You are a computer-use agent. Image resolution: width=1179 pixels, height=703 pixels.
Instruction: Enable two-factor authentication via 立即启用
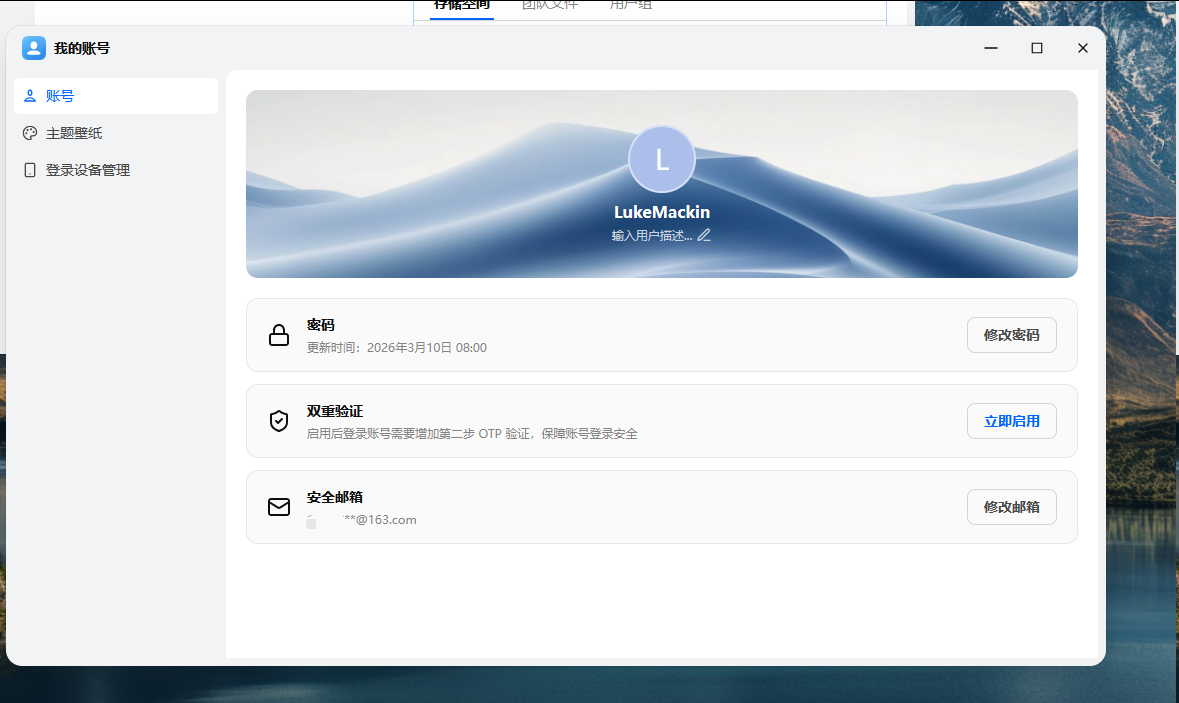pyautogui.click(x=1011, y=420)
